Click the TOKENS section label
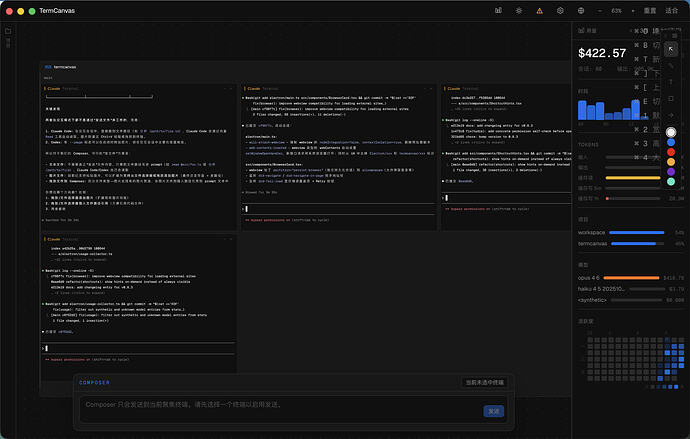690x439 pixels. (588, 145)
